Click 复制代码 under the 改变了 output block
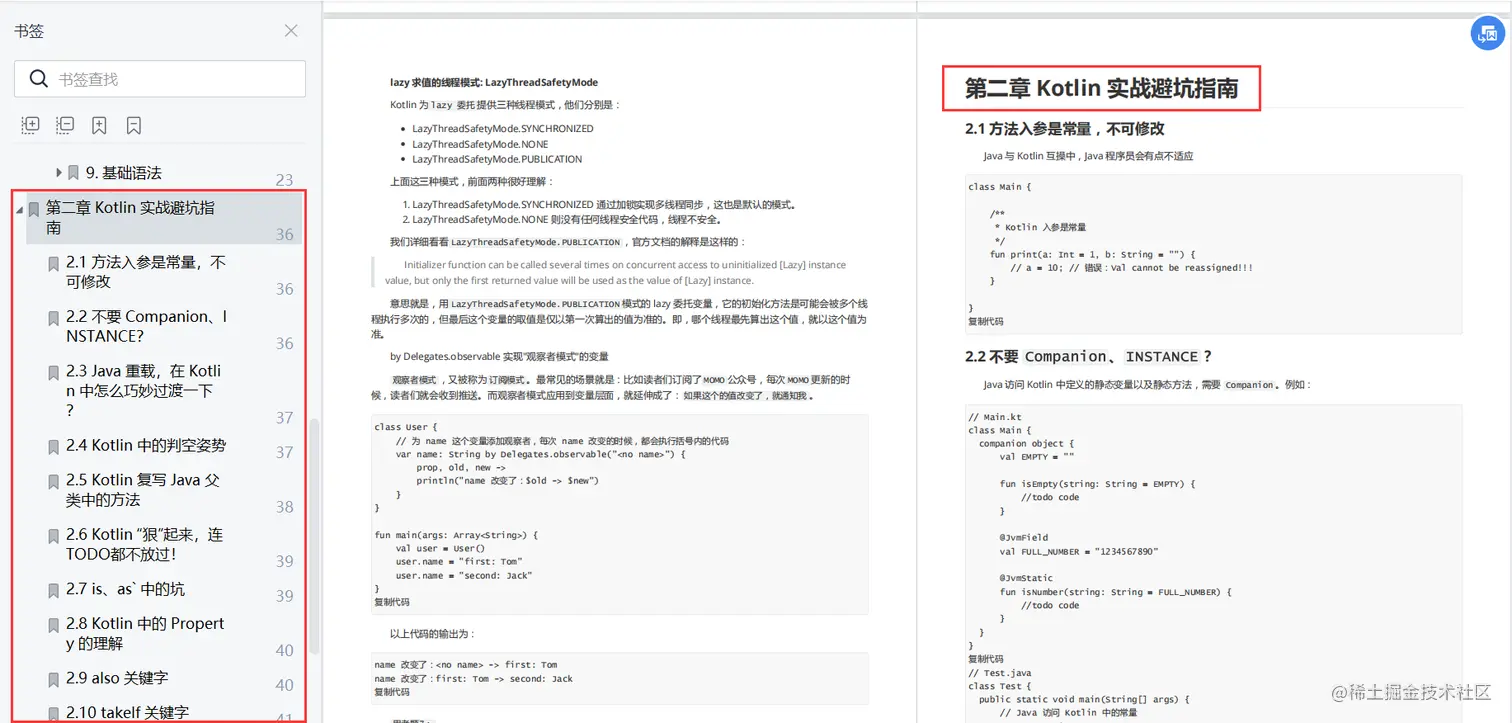Image resolution: width=1512 pixels, height=723 pixels. coord(392,692)
